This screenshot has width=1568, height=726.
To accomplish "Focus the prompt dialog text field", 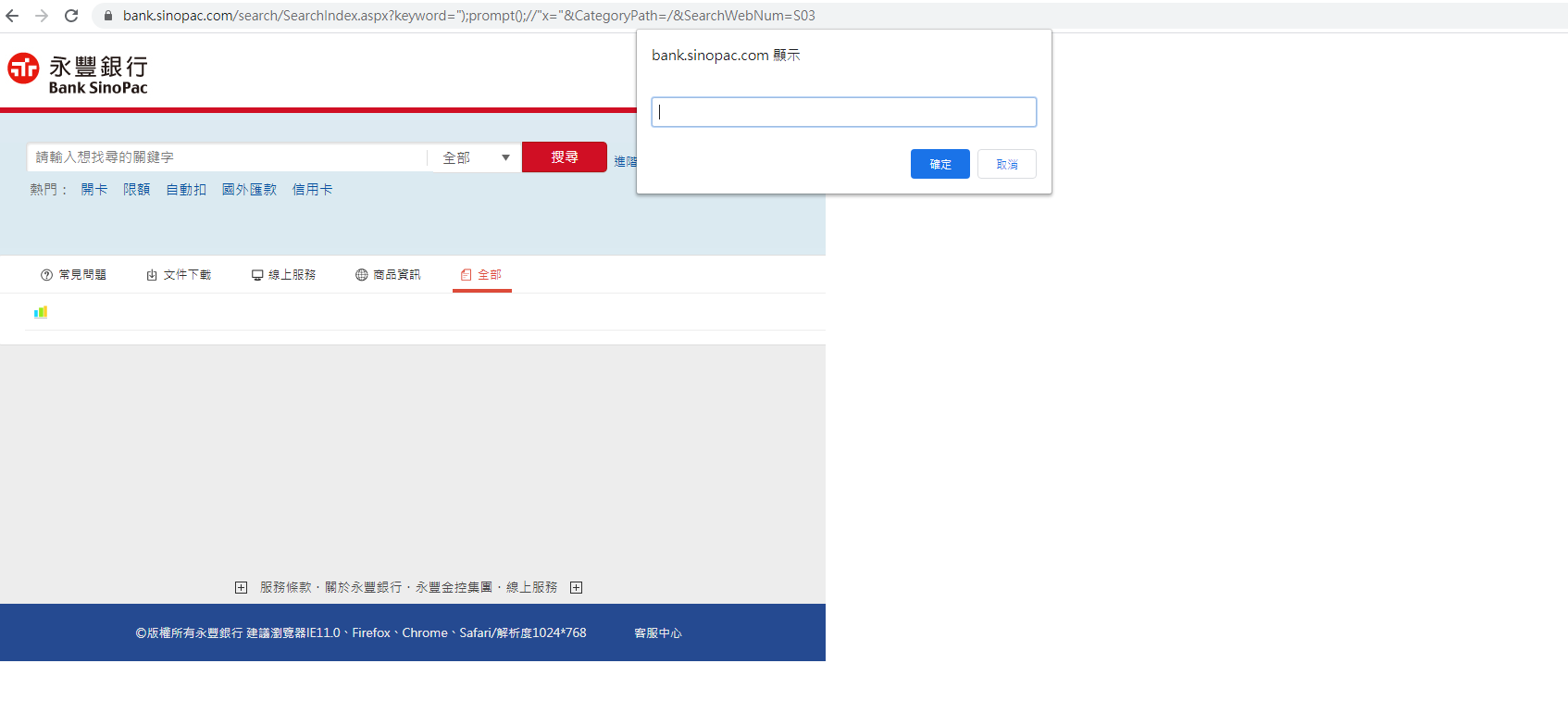I will pyautogui.click(x=843, y=112).
